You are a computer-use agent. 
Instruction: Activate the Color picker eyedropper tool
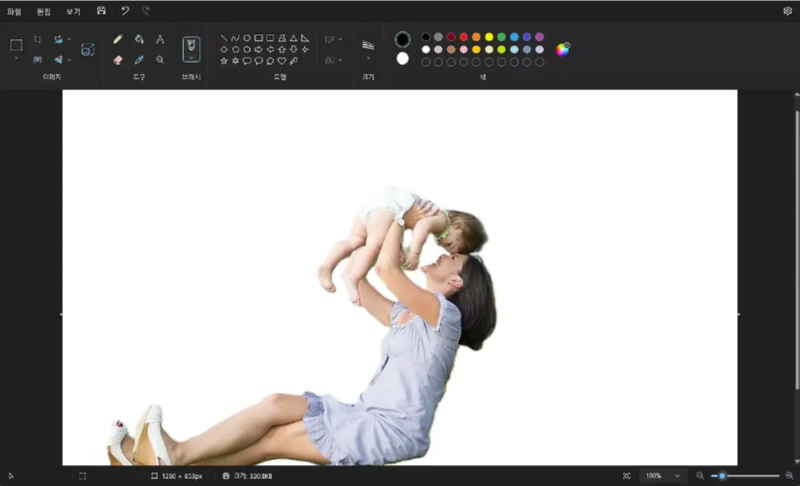pyautogui.click(x=139, y=60)
